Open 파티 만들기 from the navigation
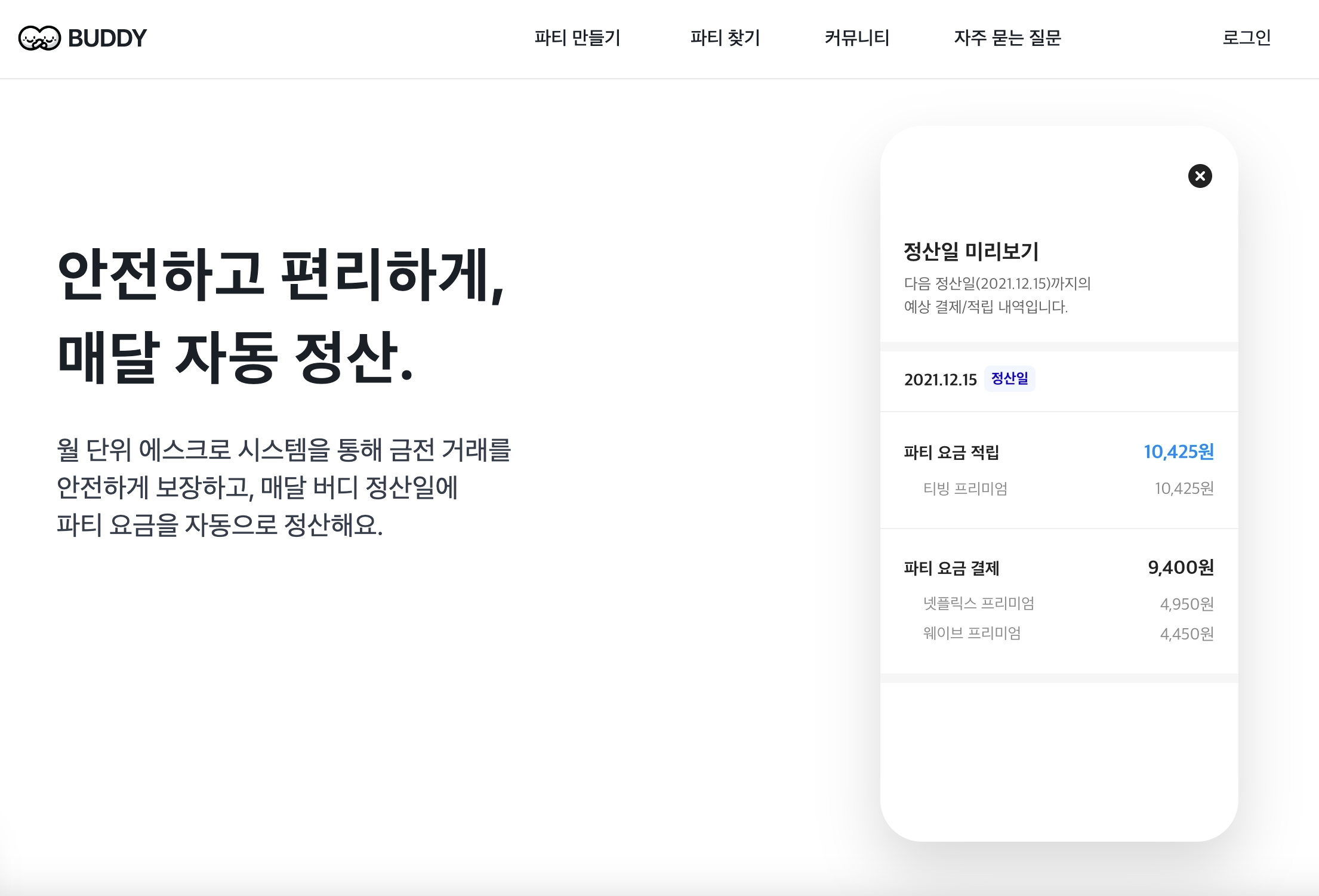Viewport: 1319px width, 896px height. (x=578, y=38)
